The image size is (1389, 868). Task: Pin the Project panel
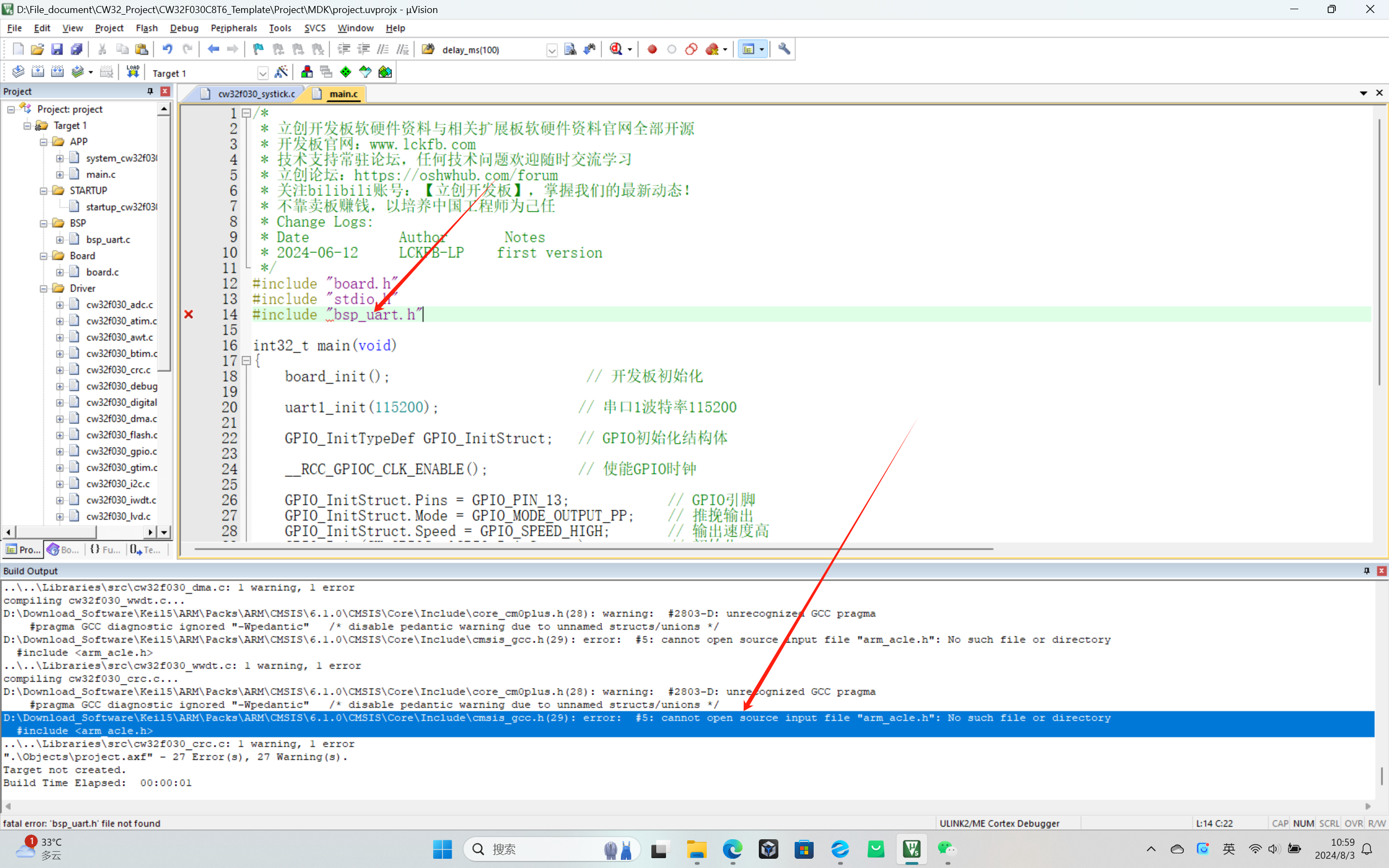[x=150, y=91]
